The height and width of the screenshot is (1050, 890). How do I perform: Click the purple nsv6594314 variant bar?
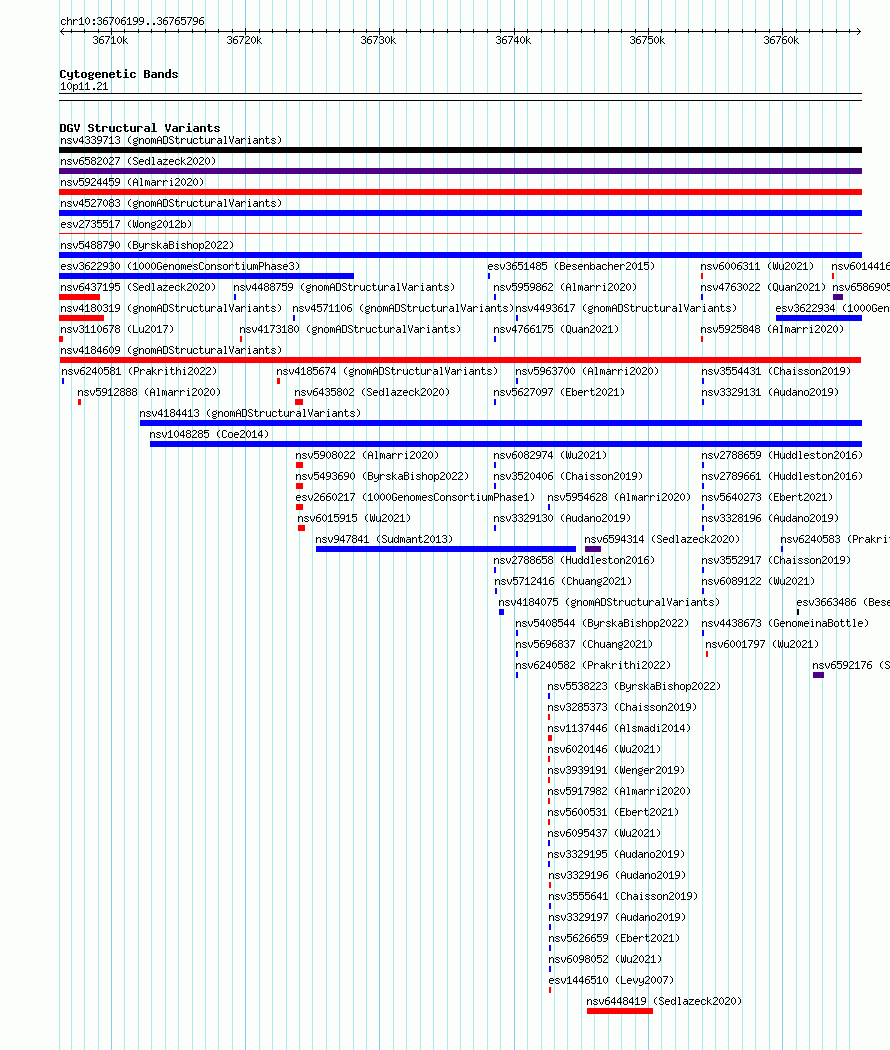tap(593, 549)
